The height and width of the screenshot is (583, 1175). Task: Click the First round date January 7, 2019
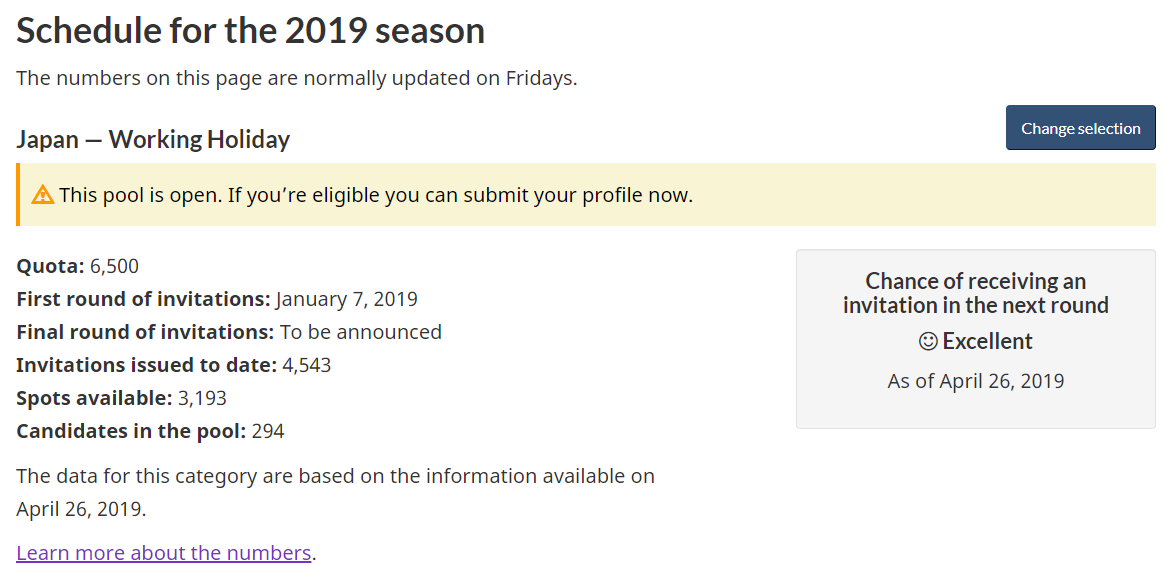[x=346, y=299]
